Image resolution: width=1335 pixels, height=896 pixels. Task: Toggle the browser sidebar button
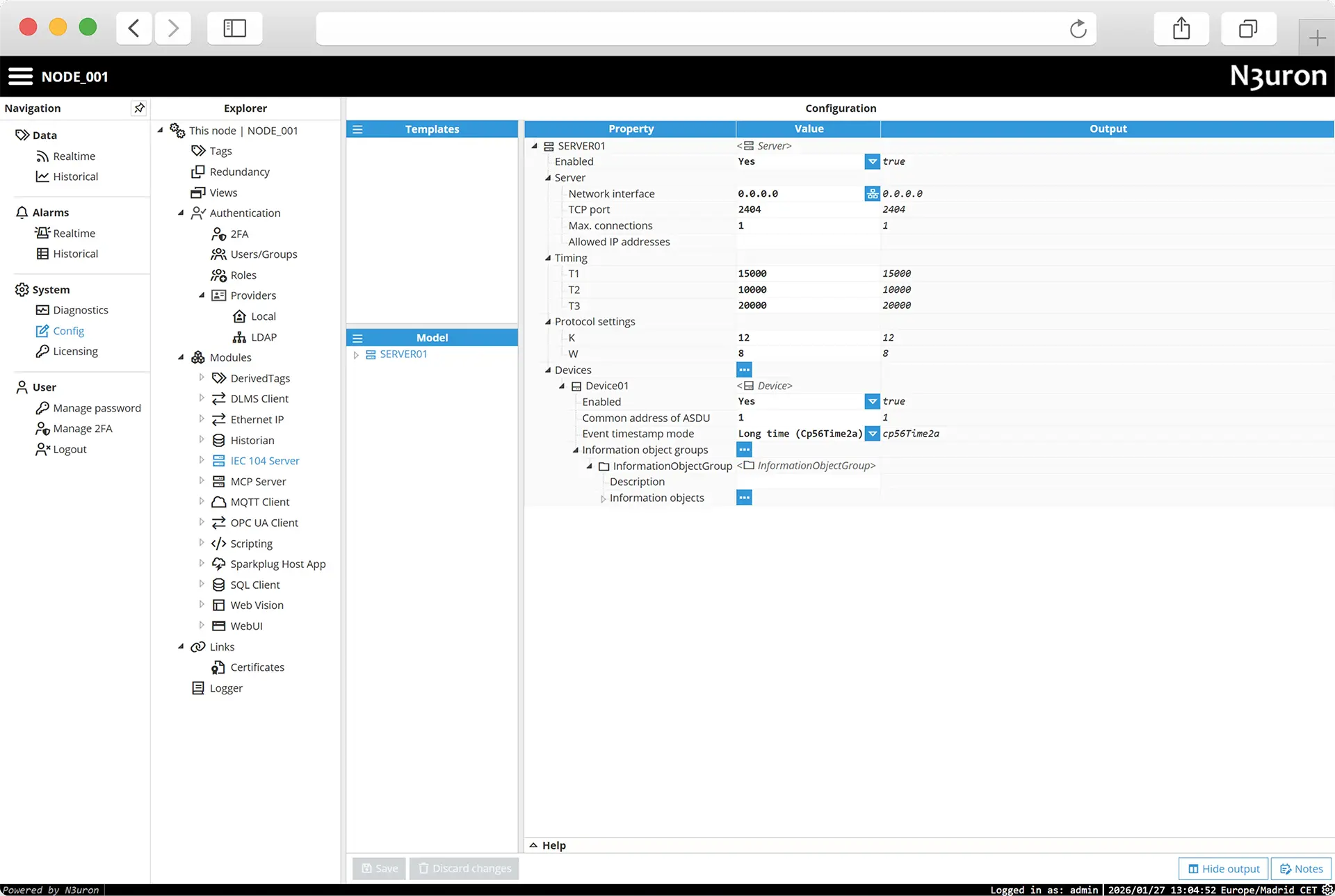pos(234,28)
